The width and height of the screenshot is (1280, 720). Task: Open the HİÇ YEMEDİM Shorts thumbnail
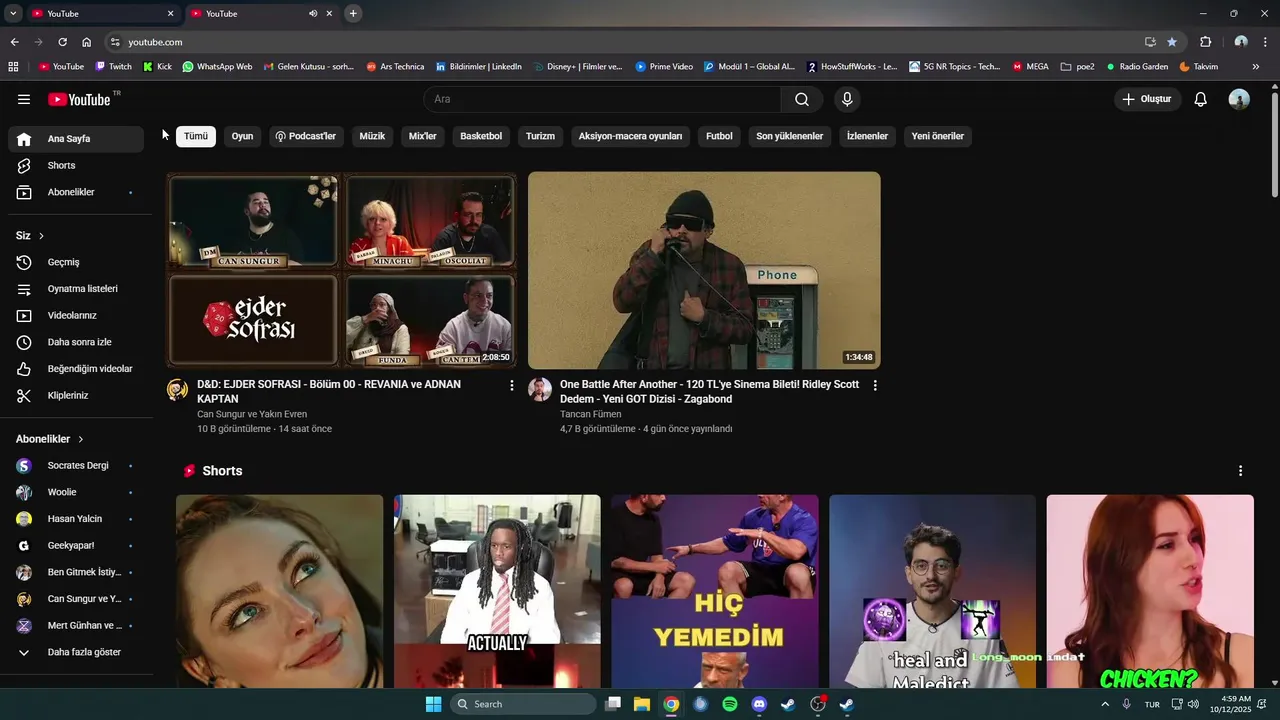click(715, 591)
